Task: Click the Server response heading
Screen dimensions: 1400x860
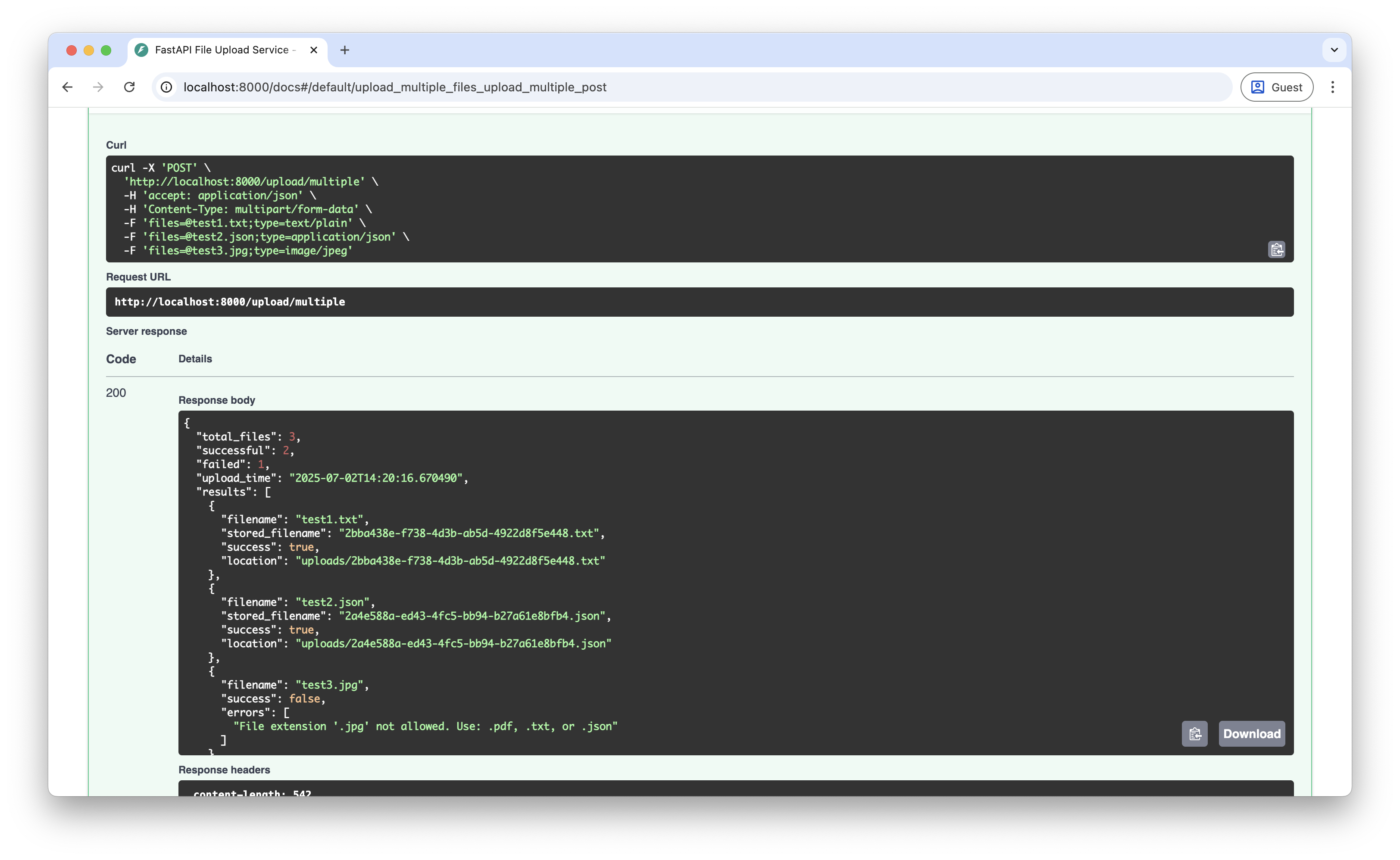Action: tap(146, 332)
